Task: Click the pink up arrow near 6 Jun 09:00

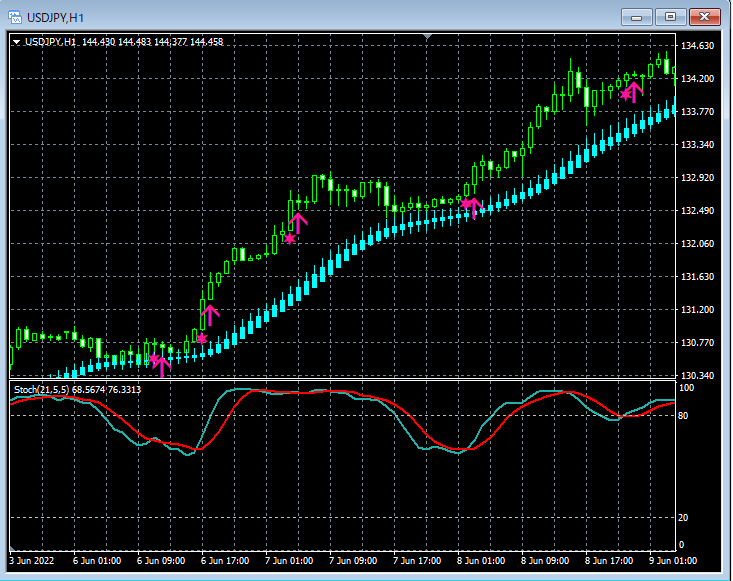Action: [162, 365]
